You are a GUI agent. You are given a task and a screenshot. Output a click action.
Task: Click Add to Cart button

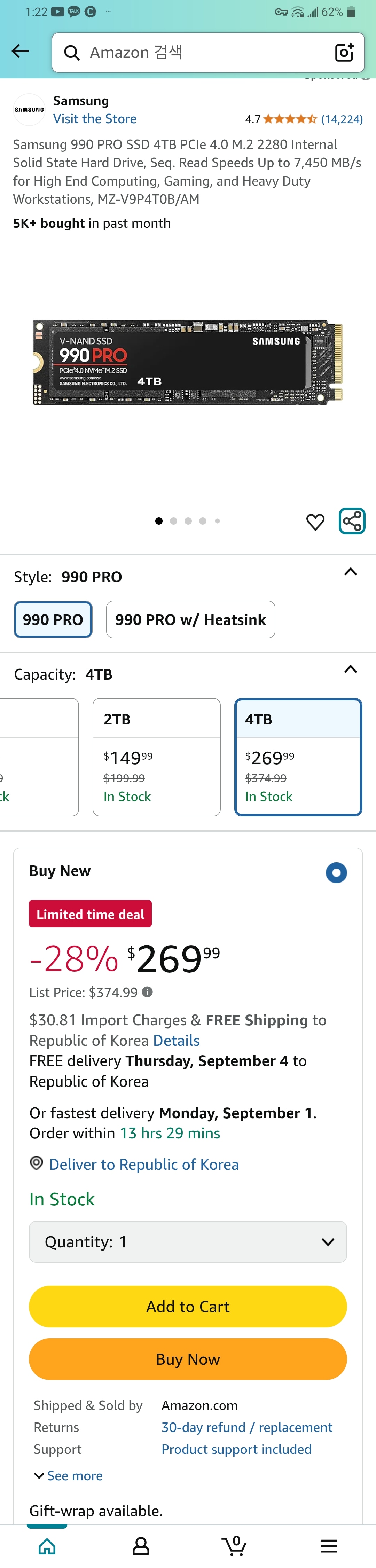[x=188, y=1306]
